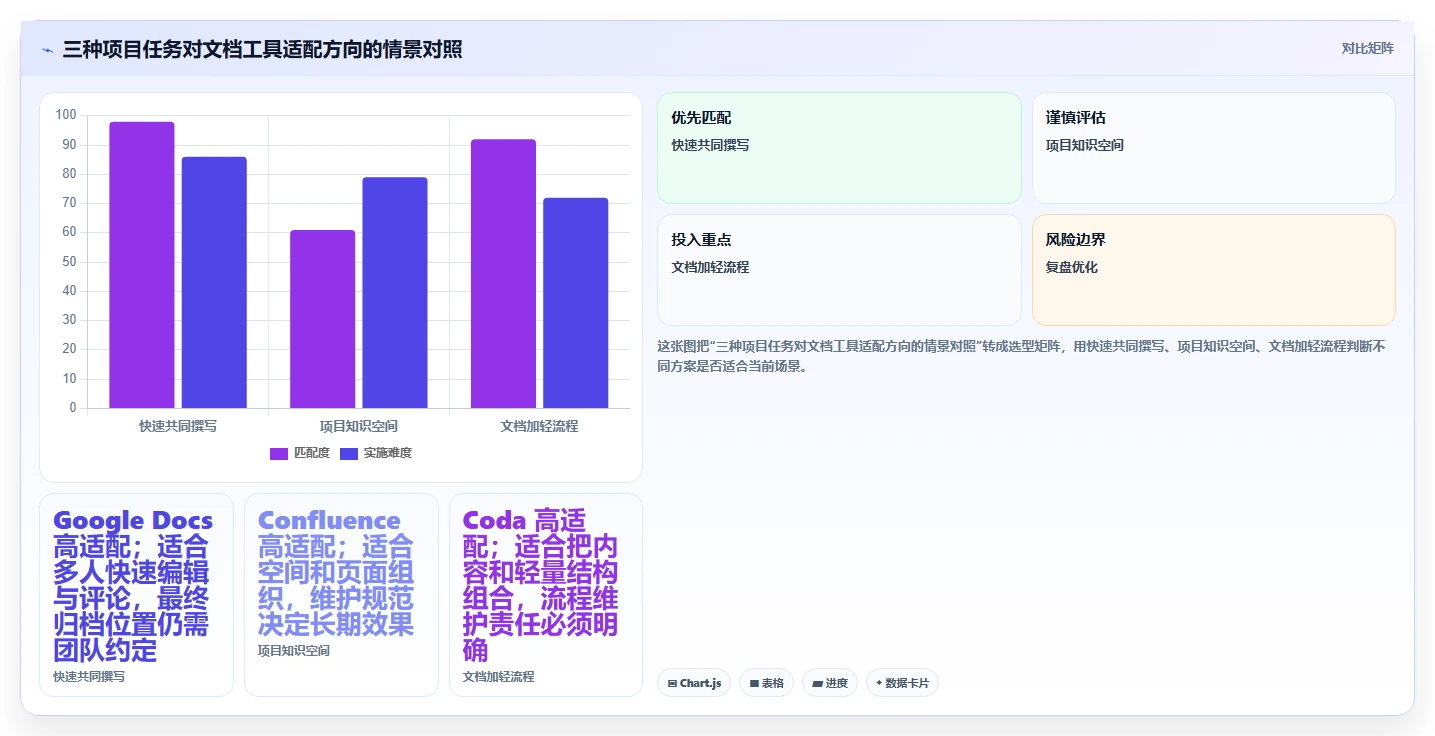Click the 项目知识空间 x-axis label

pos(359,426)
